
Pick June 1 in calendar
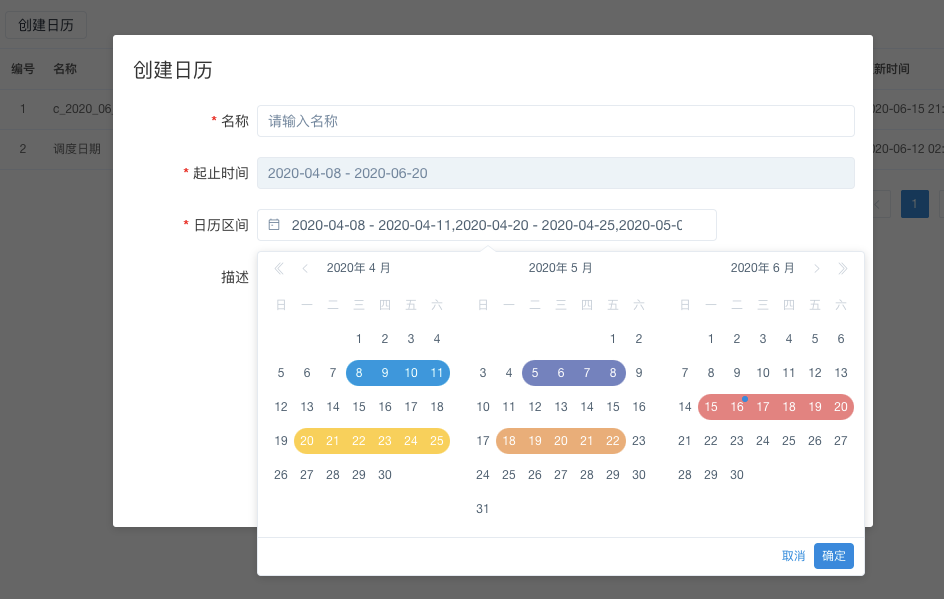point(711,339)
